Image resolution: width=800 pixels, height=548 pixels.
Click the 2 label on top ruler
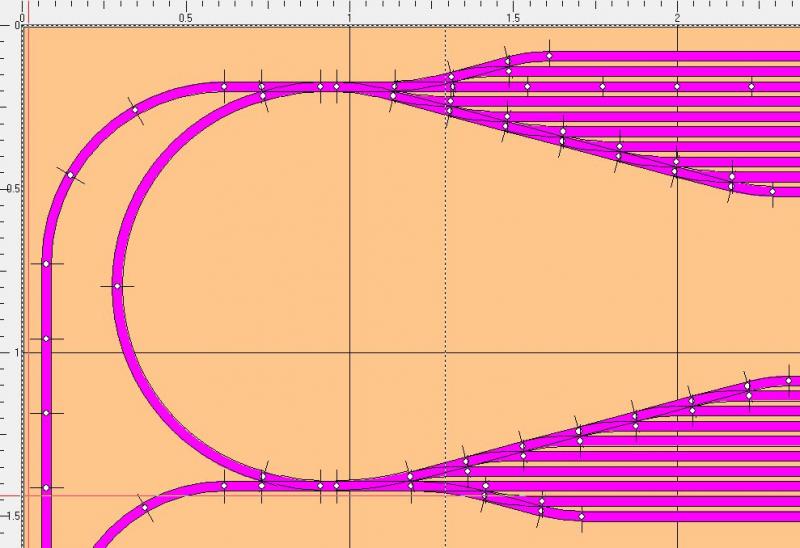click(x=677, y=18)
